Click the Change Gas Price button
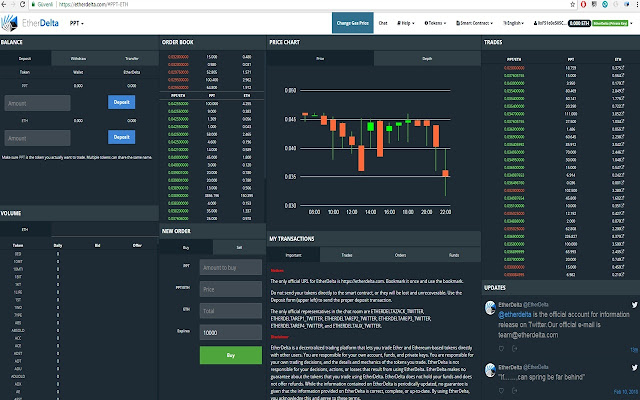The height and width of the screenshot is (400, 640). (x=353, y=23)
